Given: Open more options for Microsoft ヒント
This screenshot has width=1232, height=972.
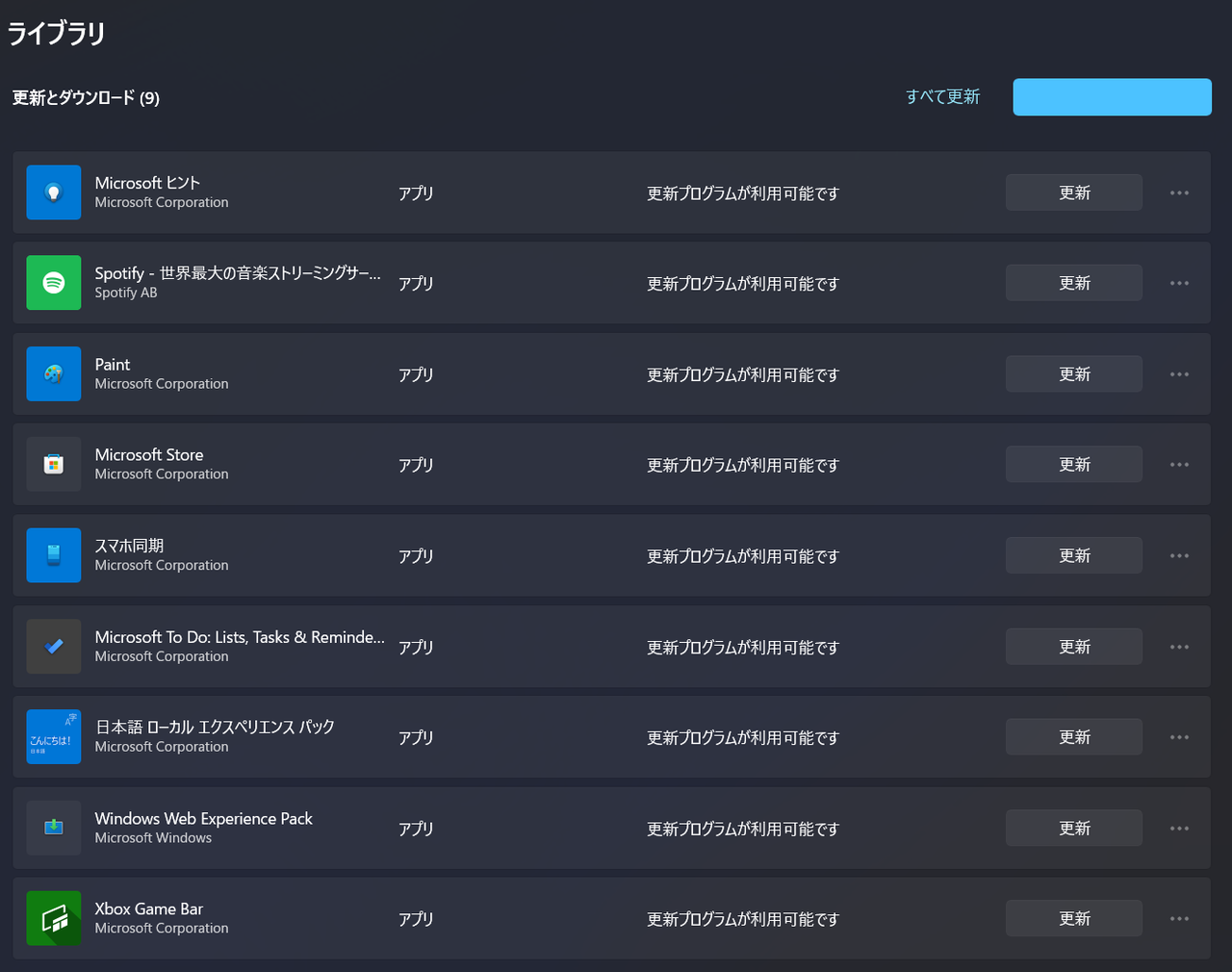Looking at the screenshot, I should tap(1179, 192).
